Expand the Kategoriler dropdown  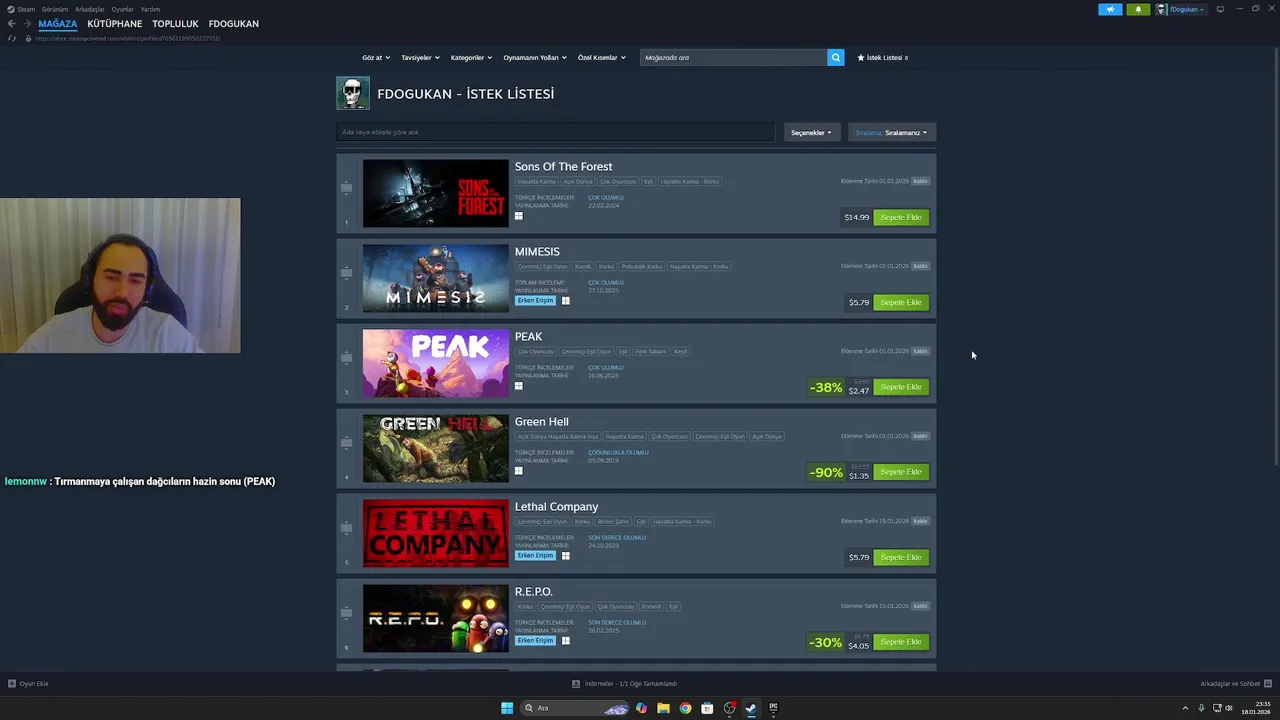tap(471, 57)
